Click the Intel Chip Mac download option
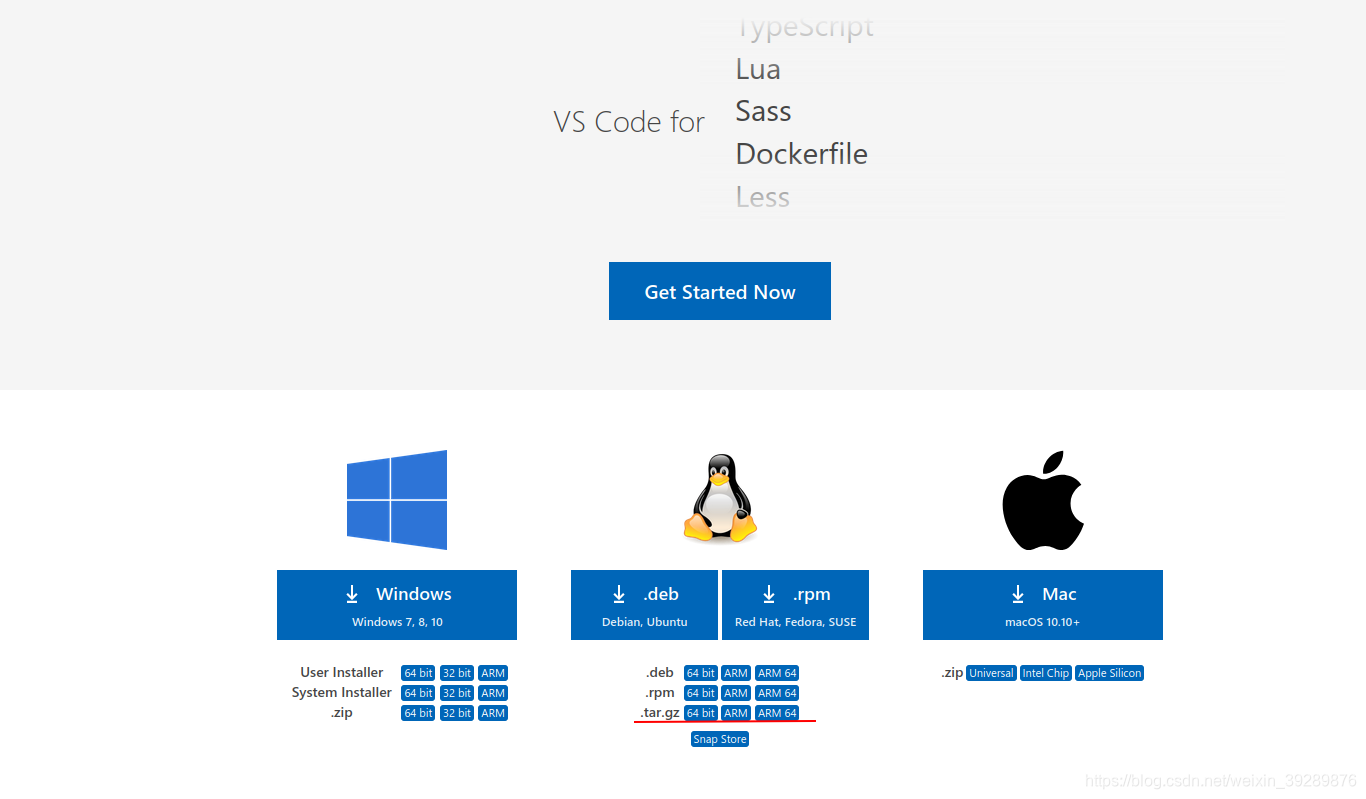This screenshot has width=1366, height=799. click(x=1045, y=672)
